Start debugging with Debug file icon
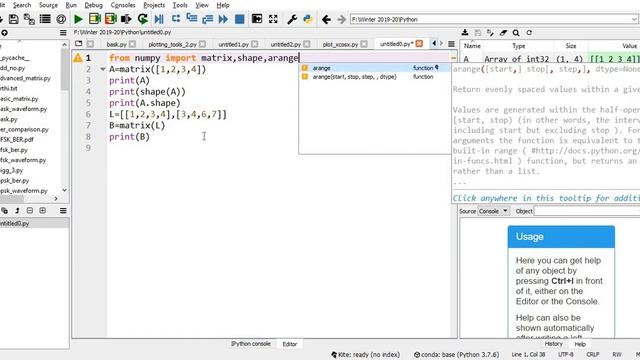Viewport: 640px width, 360px height. [159, 19]
